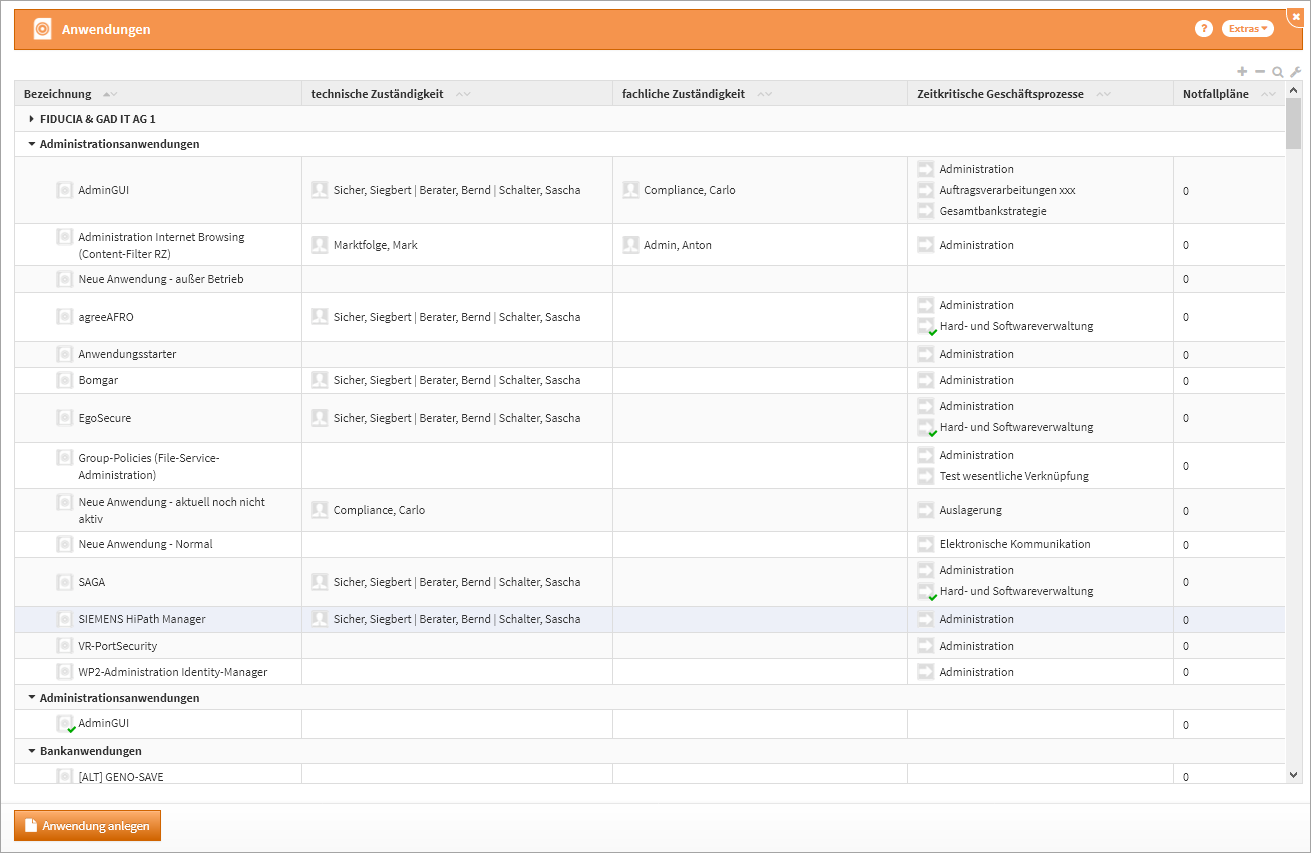Click the Anwendung anlegen button
The height and width of the screenshot is (853, 1311).
pos(87,825)
